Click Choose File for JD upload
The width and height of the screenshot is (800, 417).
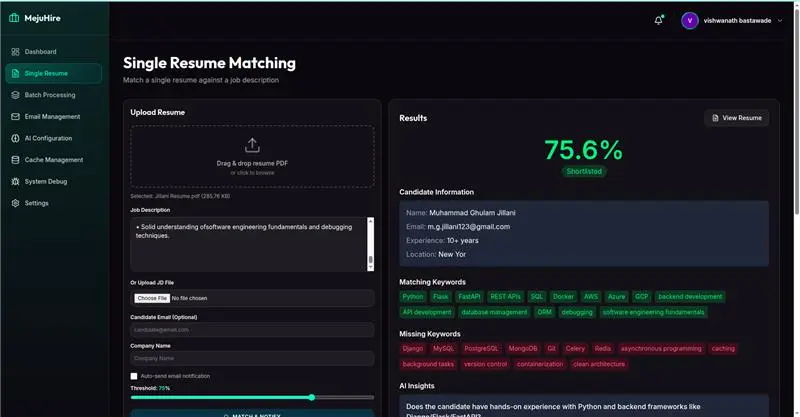click(x=152, y=298)
